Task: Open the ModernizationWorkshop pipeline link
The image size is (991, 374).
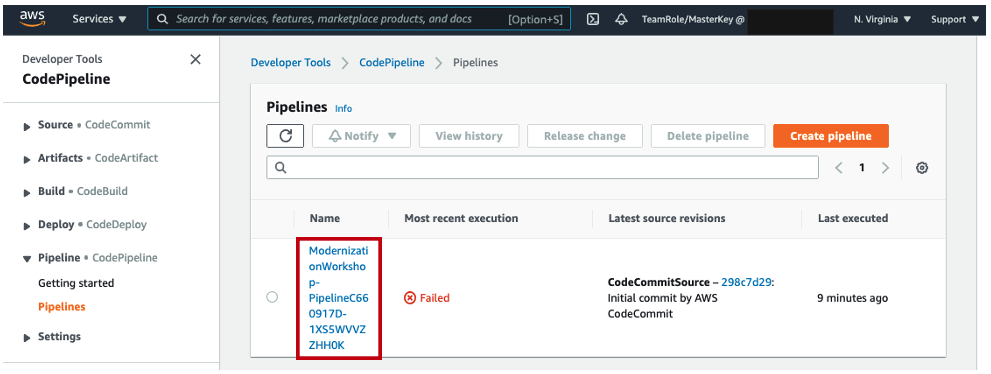Action: coord(338,298)
